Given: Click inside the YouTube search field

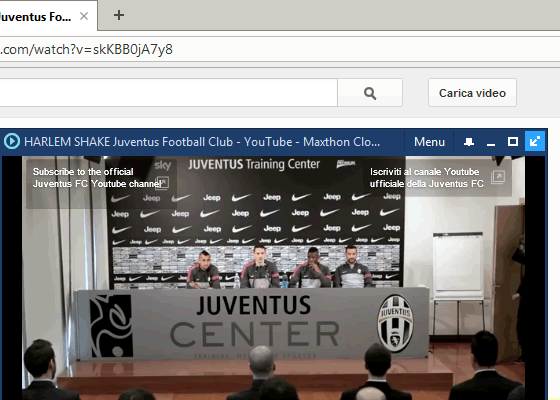Looking at the screenshot, I should (168, 92).
